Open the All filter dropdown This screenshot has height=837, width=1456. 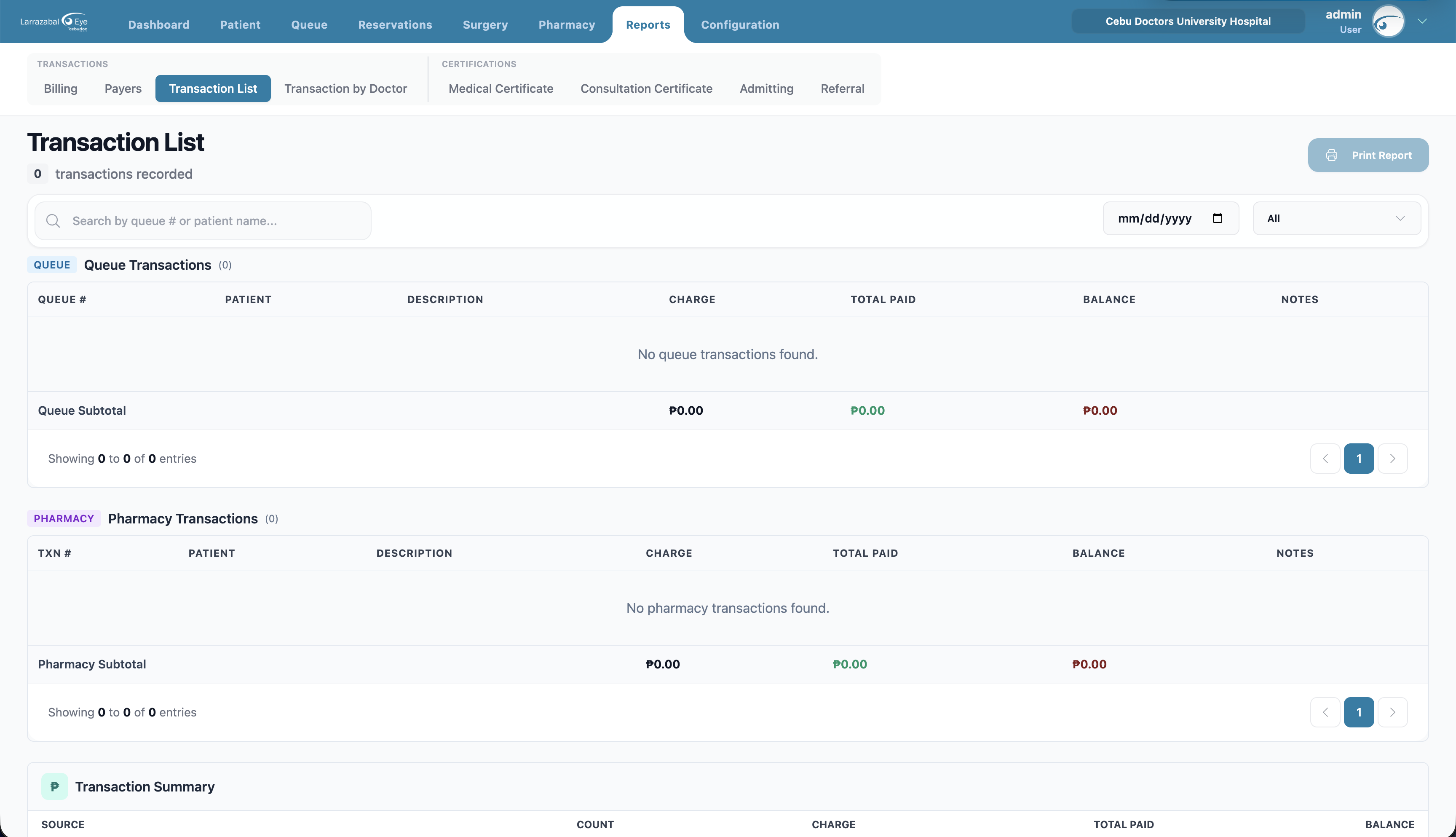coord(1336,218)
